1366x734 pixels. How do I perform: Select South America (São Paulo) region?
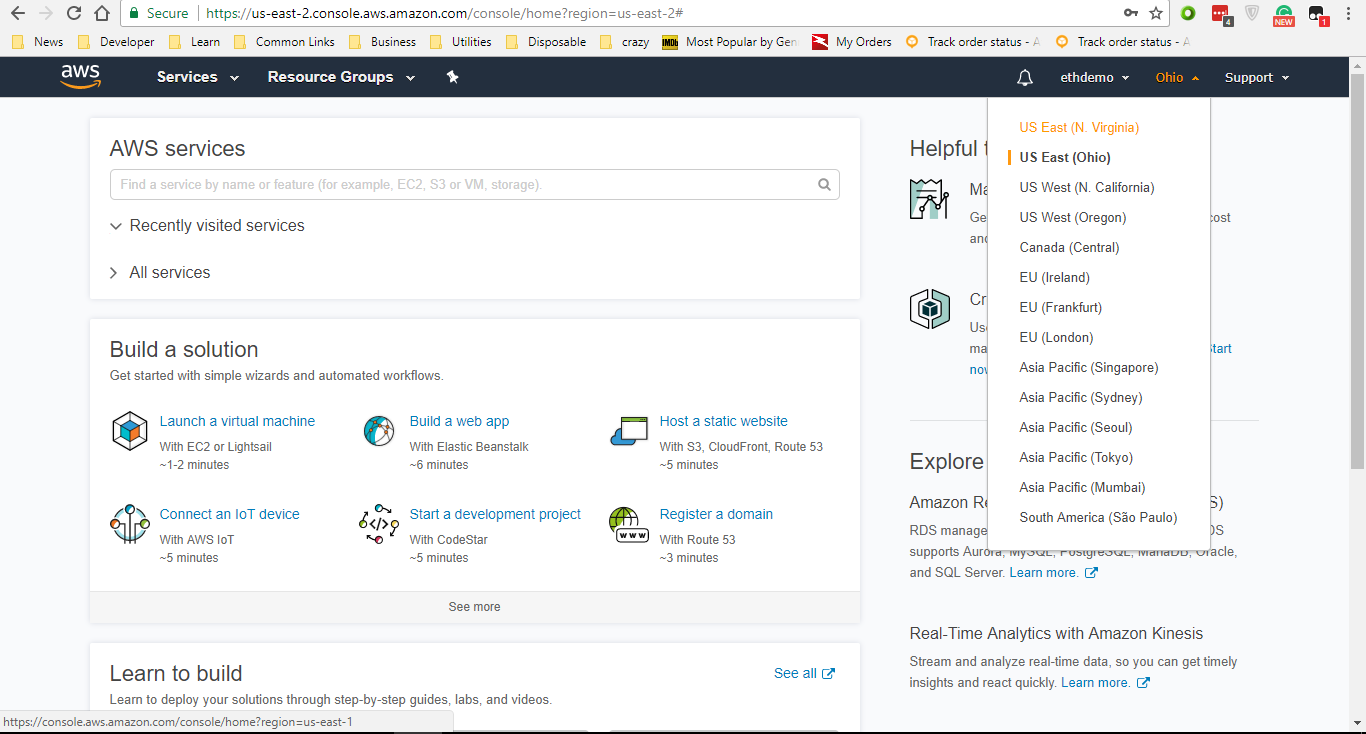(1098, 517)
